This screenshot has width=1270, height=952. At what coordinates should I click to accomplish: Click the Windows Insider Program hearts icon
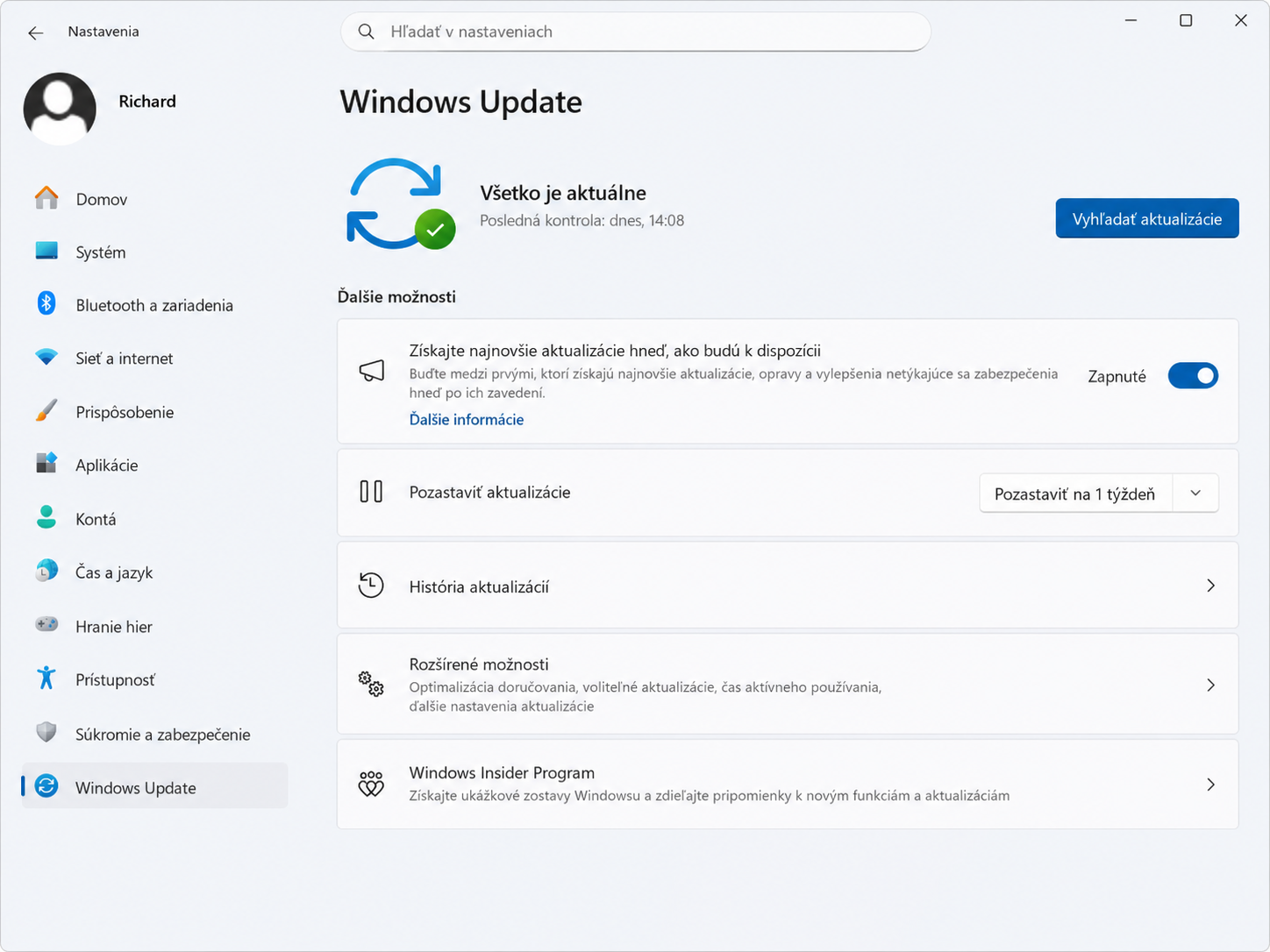pyautogui.click(x=371, y=784)
